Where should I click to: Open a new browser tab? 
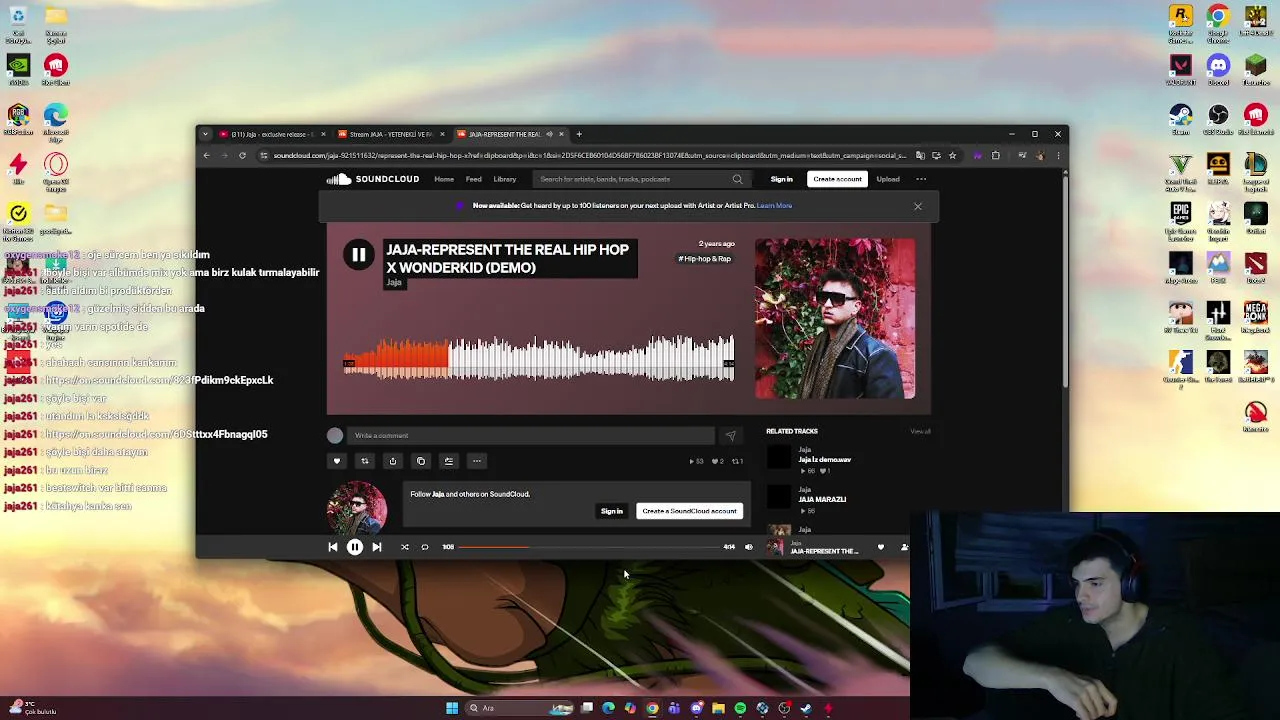[x=579, y=134]
